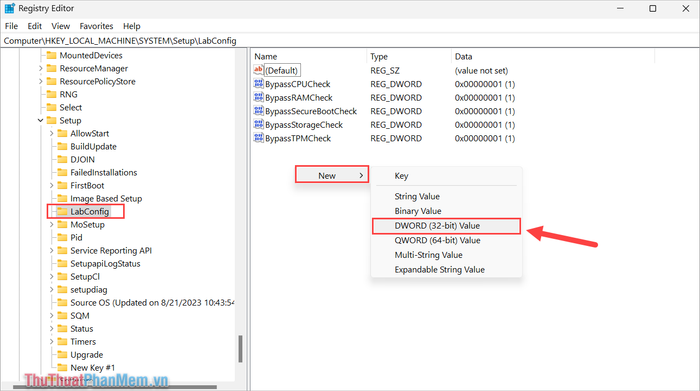Expand the MoSetup tree node

(x=51, y=225)
